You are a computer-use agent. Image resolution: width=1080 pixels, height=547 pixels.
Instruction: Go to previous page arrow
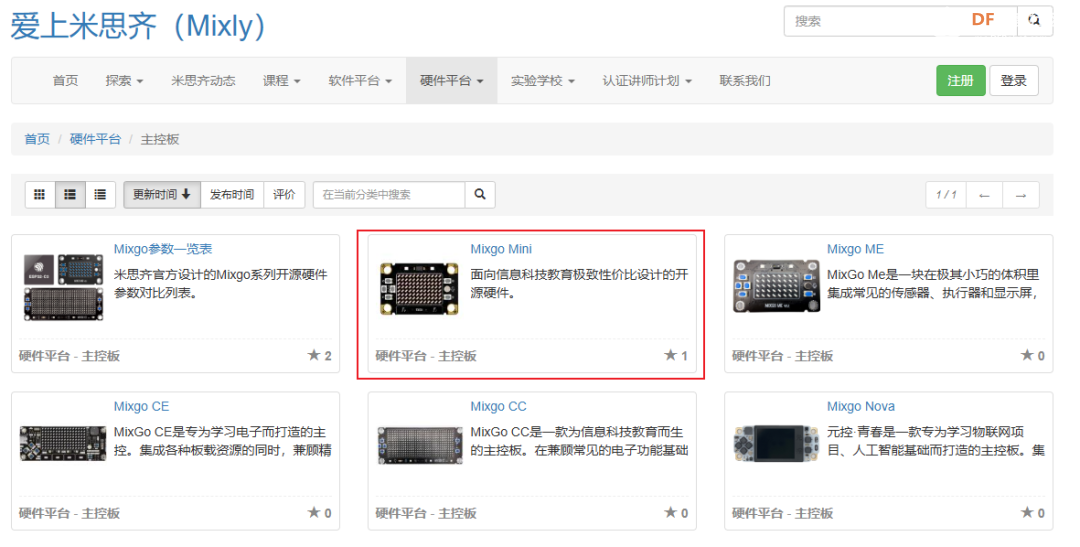coord(984,195)
